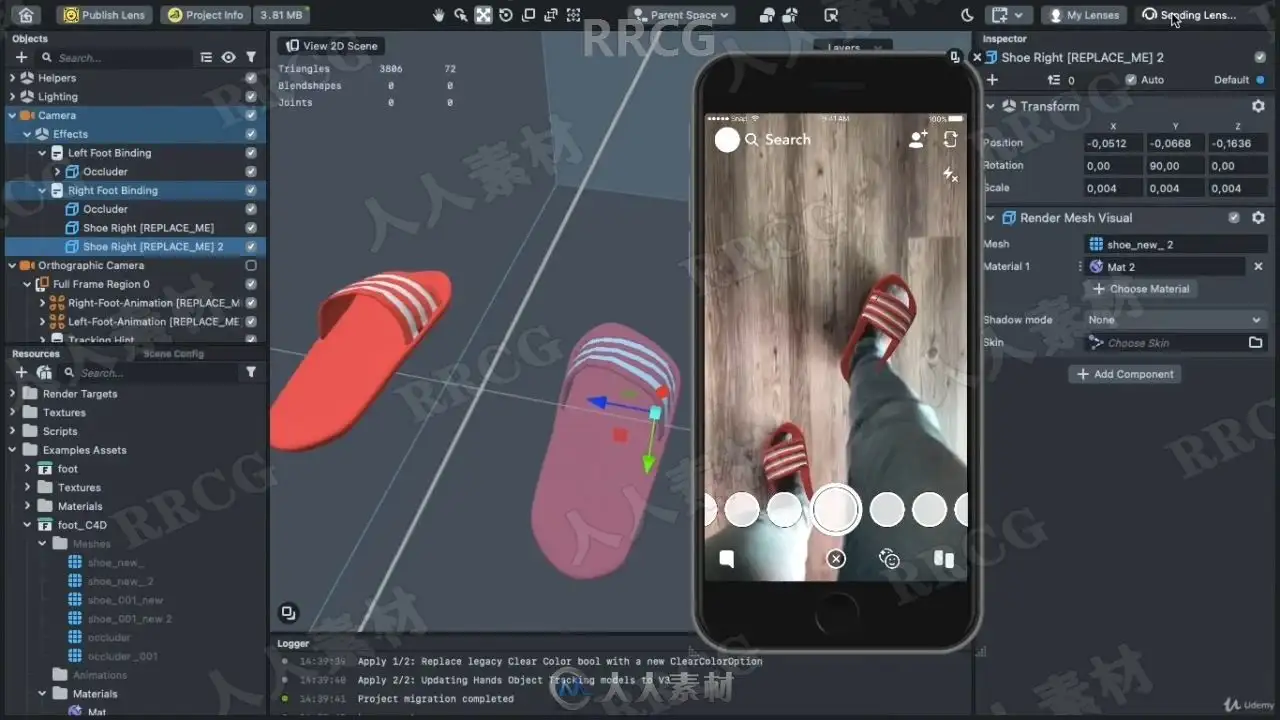
Task: Enable the Orthographic Camera checkbox
Action: tap(251, 266)
